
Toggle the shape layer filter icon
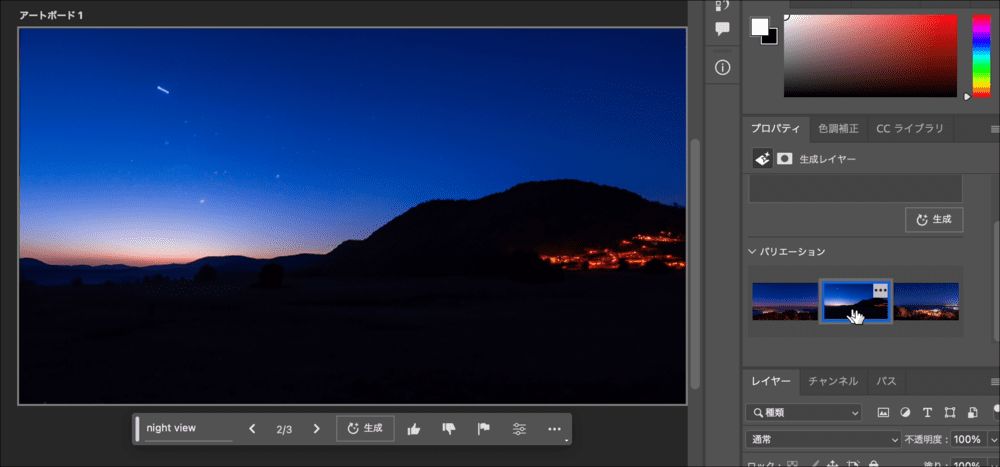coord(950,412)
